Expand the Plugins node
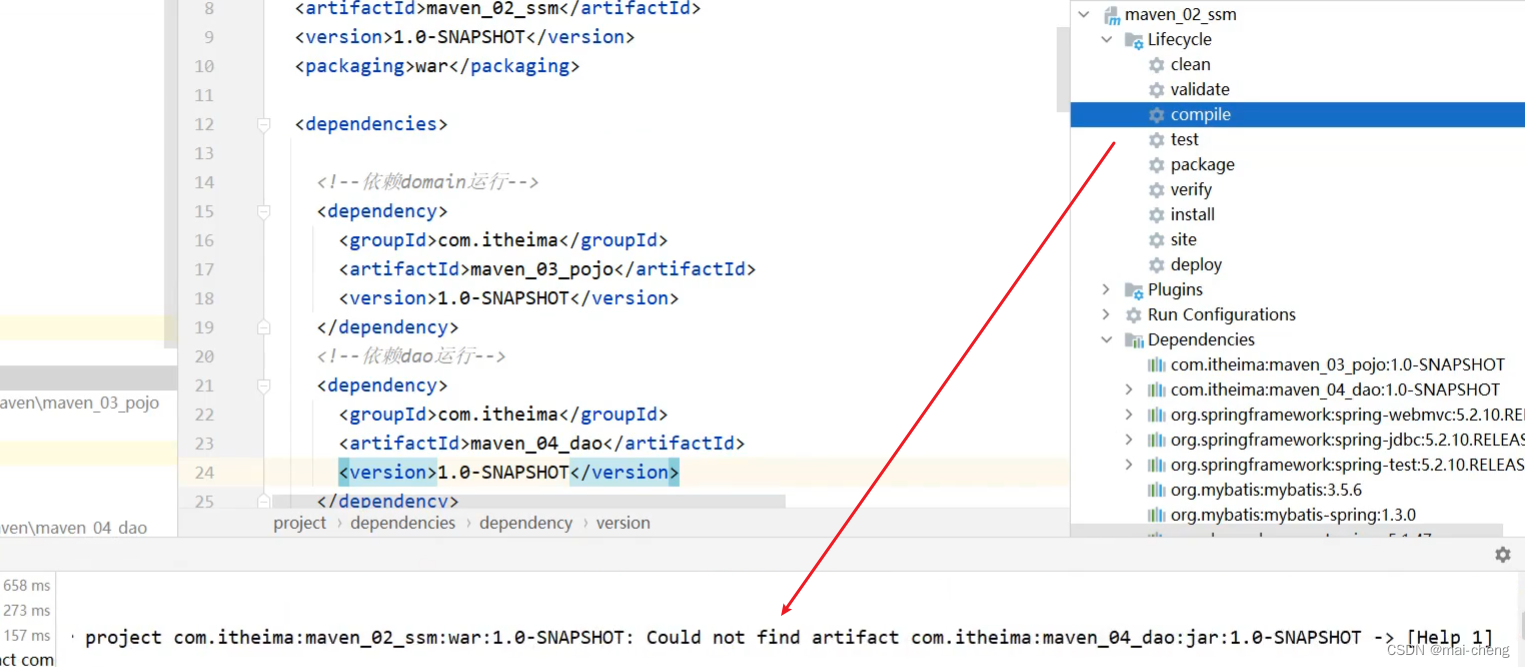 tap(1106, 290)
